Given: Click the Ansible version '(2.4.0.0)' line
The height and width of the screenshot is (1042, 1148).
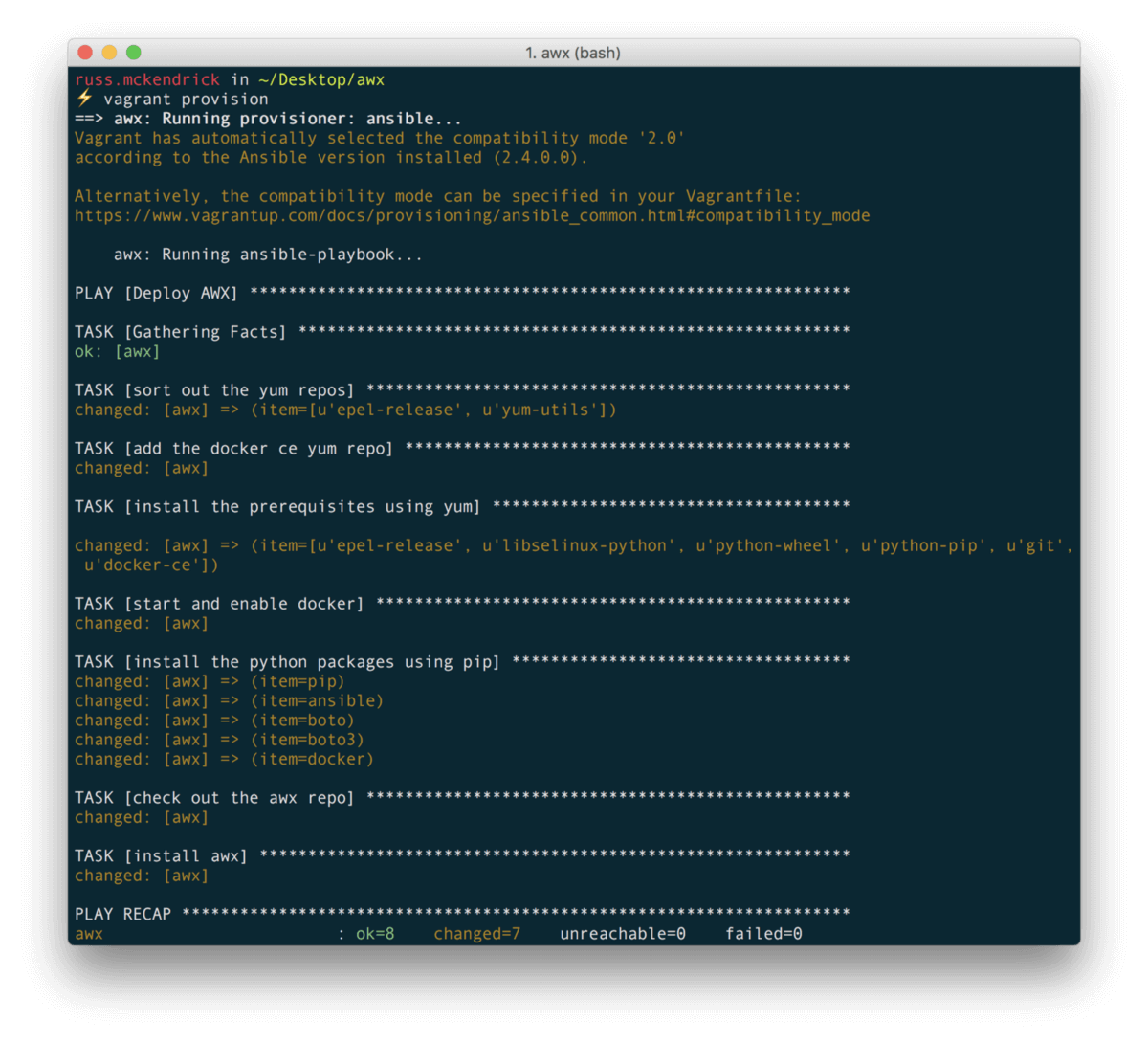Looking at the screenshot, I should (x=331, y=158).
